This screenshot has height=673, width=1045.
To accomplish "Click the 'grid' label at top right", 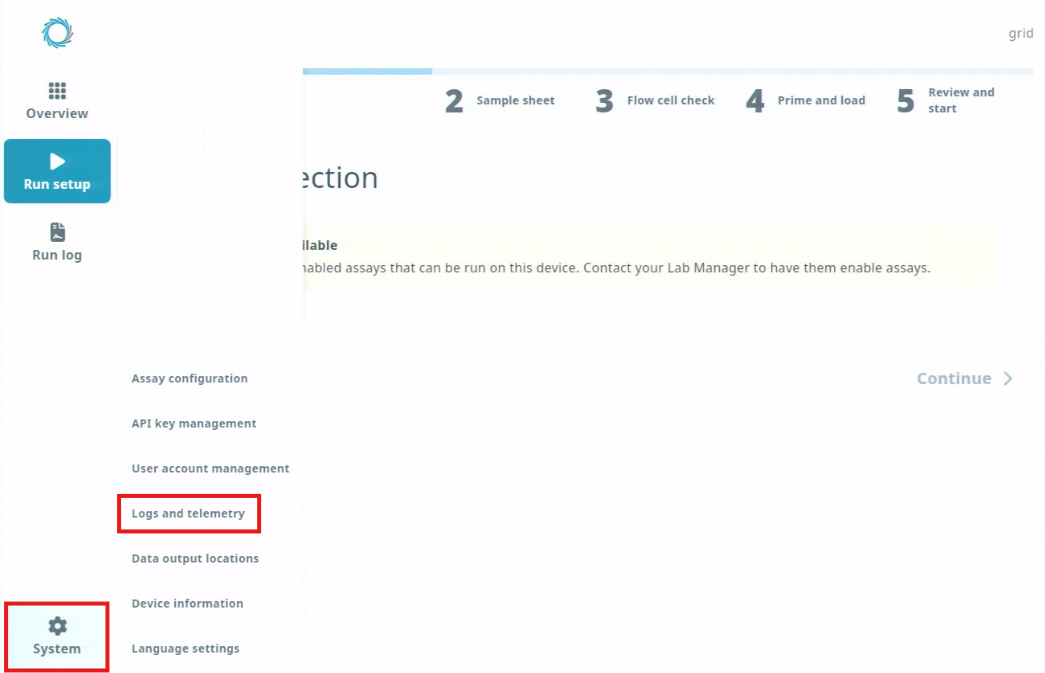I will (1020, 33).
